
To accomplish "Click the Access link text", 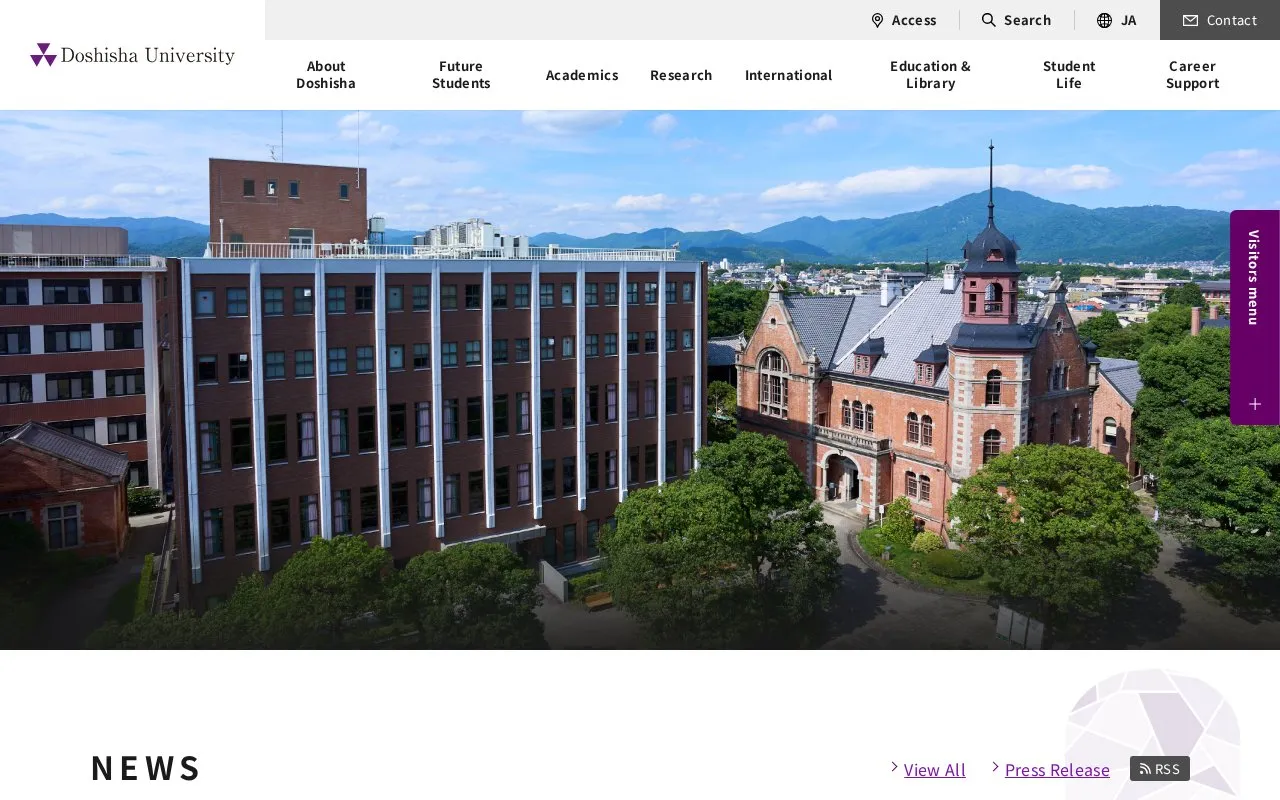I will point(914,20).
